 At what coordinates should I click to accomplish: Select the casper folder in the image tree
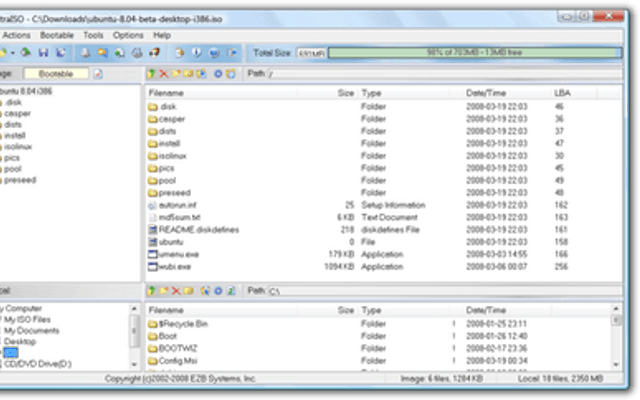(x=17, y=113)
